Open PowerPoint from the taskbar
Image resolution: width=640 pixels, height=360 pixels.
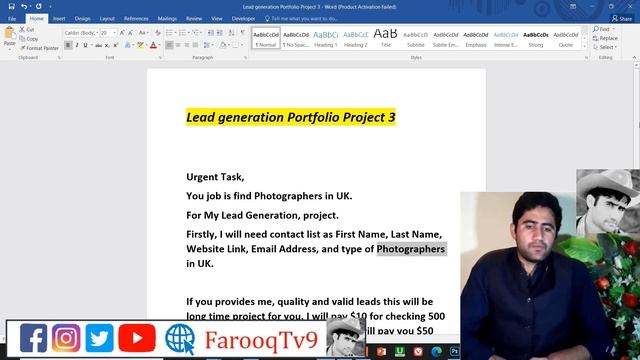381,351
